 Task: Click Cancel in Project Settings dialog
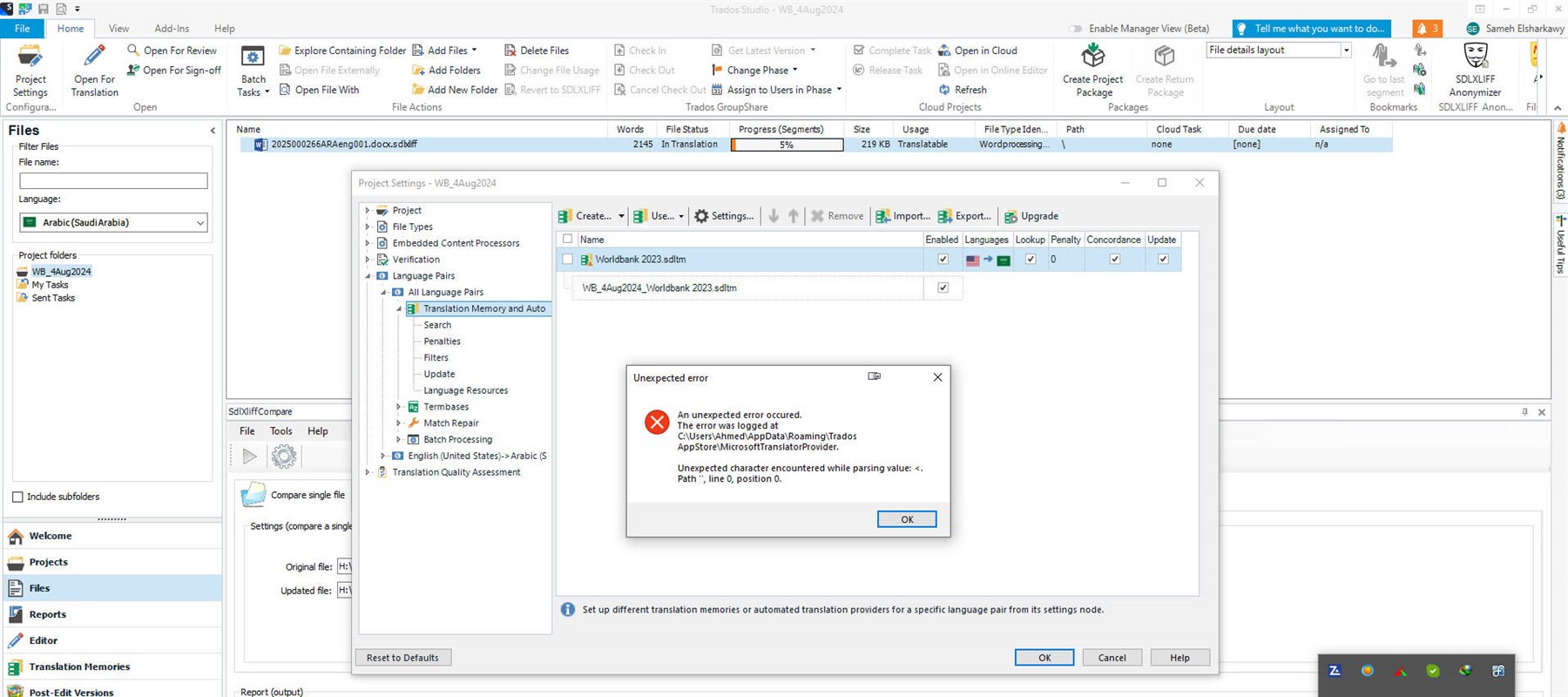tap(1112, 658)
